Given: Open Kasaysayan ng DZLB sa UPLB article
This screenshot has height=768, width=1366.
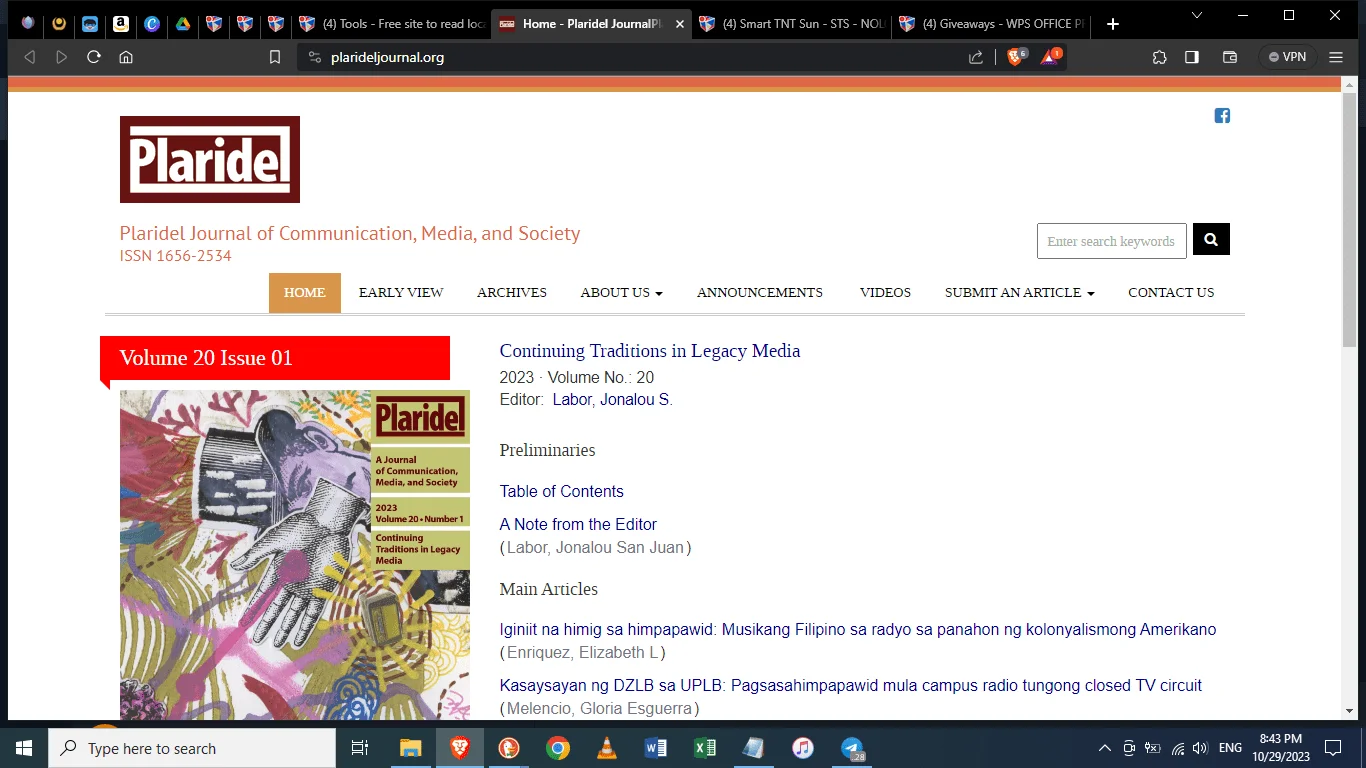Looking at the screenshot, I should click(x=851, y=686).
